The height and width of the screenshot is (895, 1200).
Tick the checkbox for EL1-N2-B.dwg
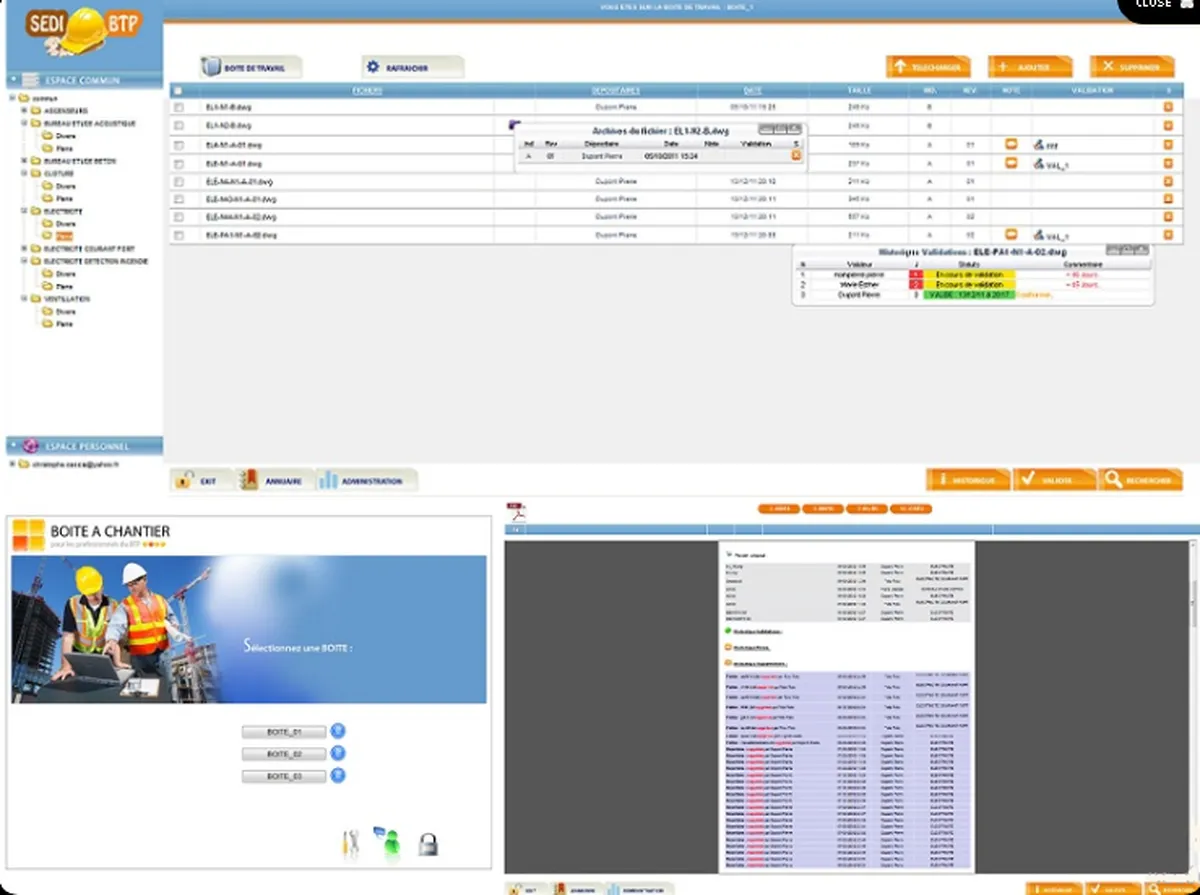(178, 126)
